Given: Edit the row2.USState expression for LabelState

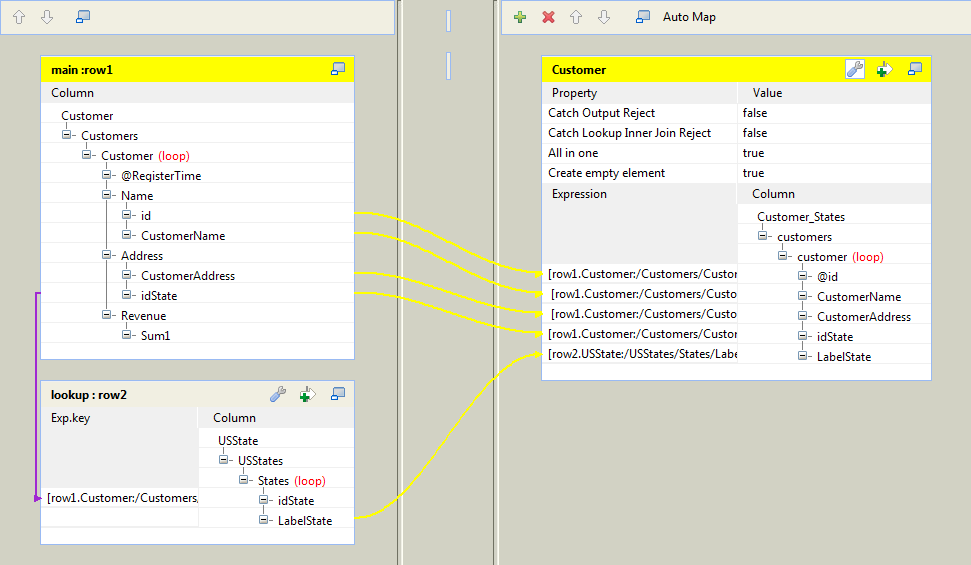Looking at the screenshot, I should click(640, 354).
